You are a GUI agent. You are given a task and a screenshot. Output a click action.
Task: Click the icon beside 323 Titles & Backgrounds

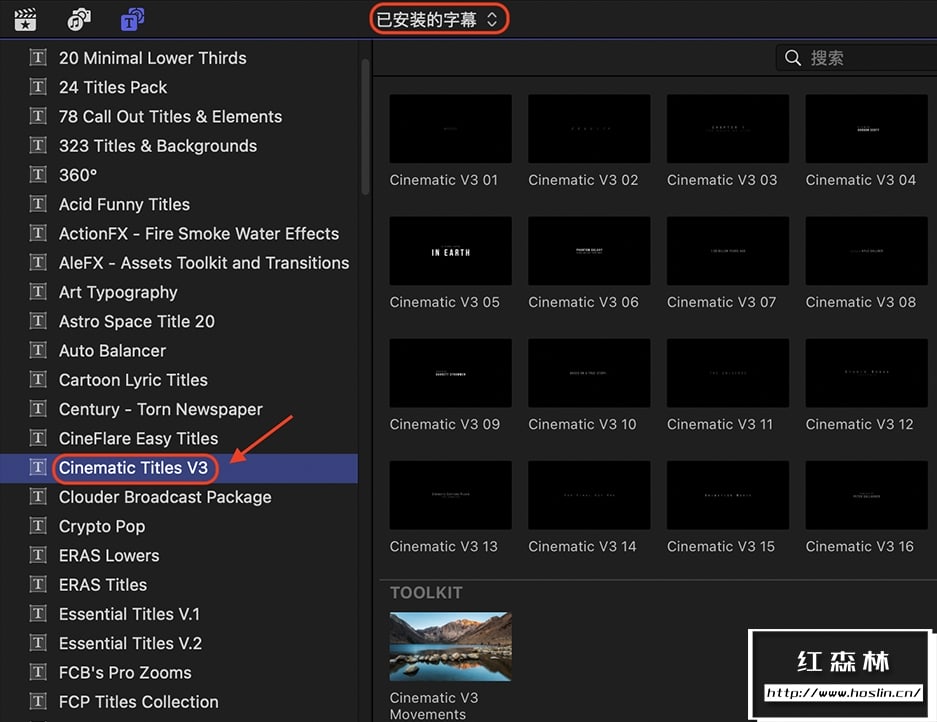pyautogui.click(x=38, y=145)
